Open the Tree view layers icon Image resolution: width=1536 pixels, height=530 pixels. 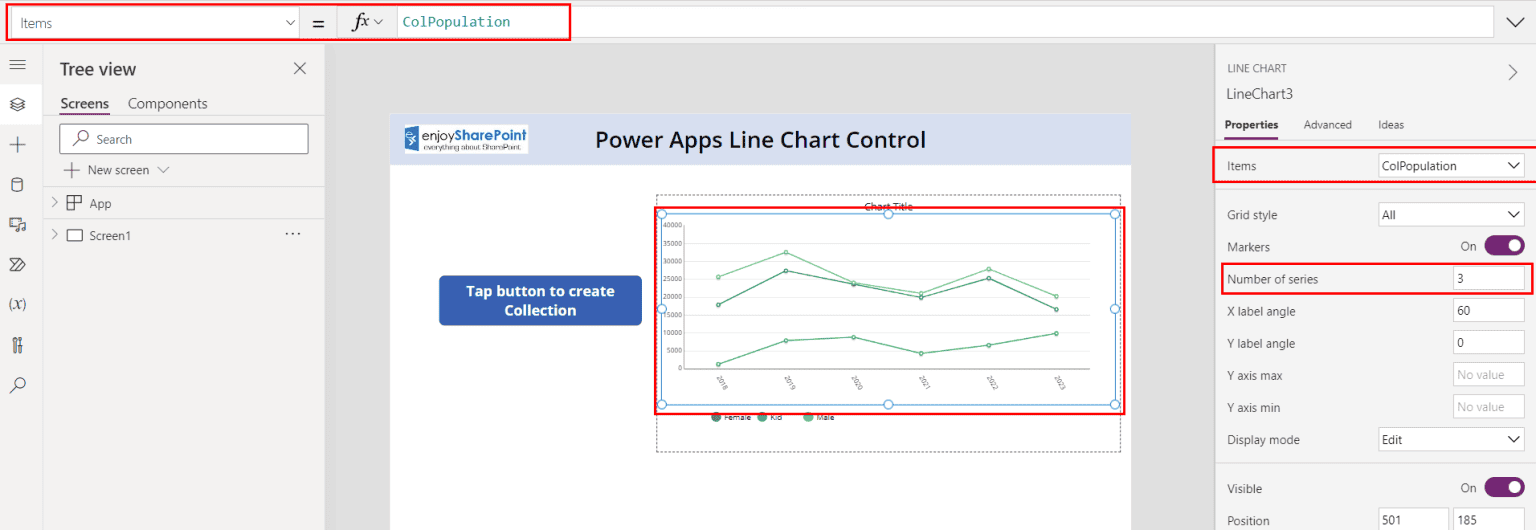coord(17,104)
